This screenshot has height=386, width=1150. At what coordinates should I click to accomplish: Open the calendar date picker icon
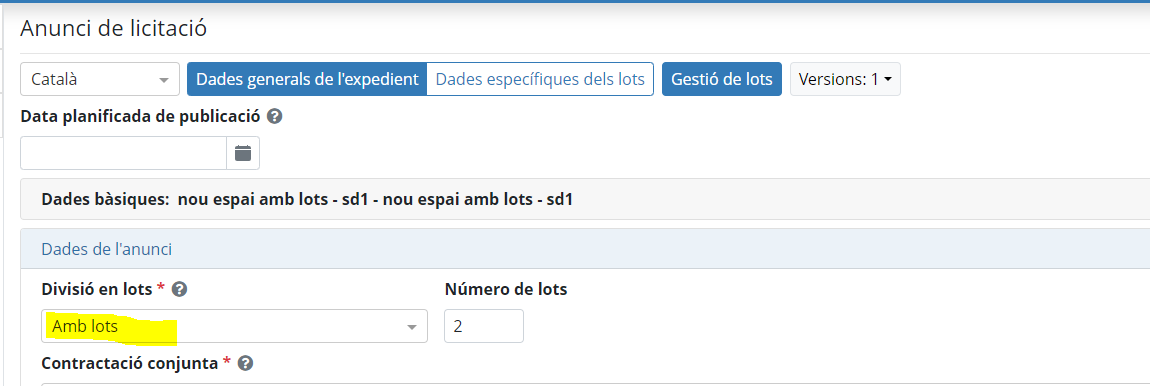coord(243,153)
